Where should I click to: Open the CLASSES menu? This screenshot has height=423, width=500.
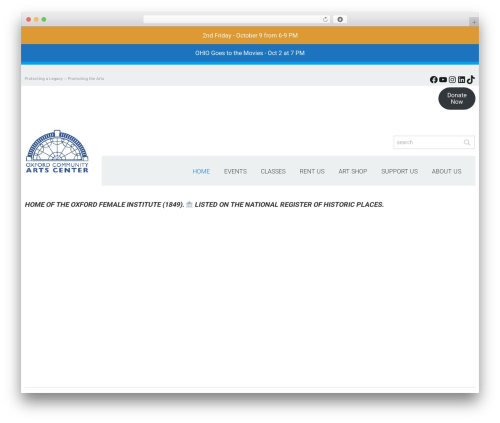[x=273, y=171]
